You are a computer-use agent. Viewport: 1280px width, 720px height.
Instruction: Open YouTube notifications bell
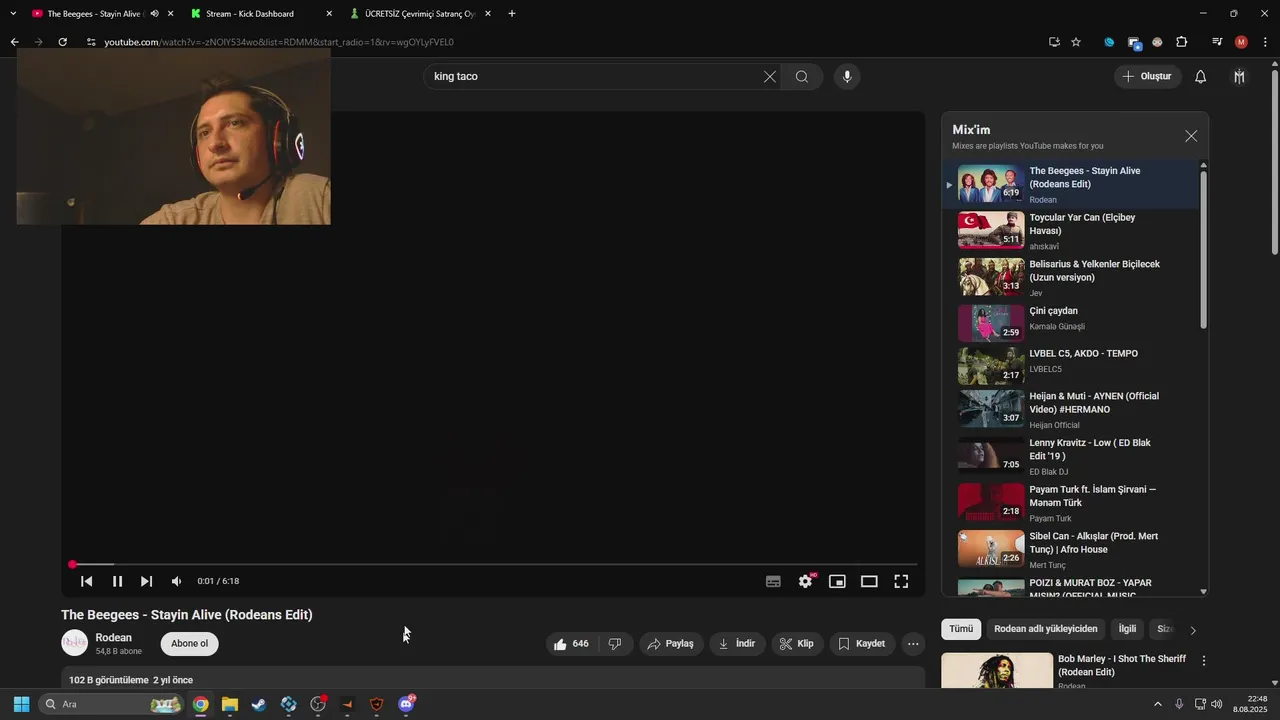click(x=1201, y=77)
